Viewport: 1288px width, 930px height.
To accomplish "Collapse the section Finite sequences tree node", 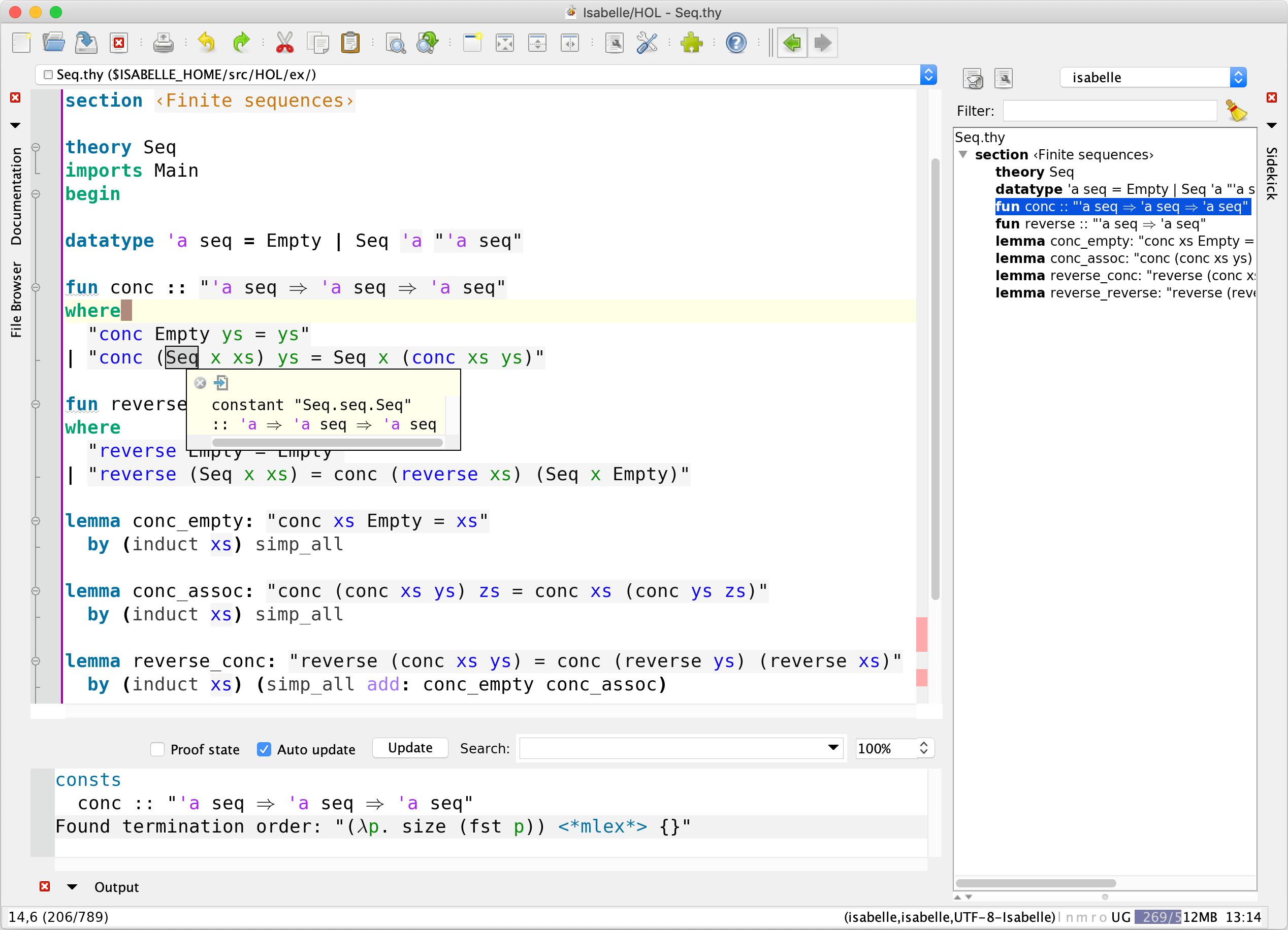I will [963, 154].
